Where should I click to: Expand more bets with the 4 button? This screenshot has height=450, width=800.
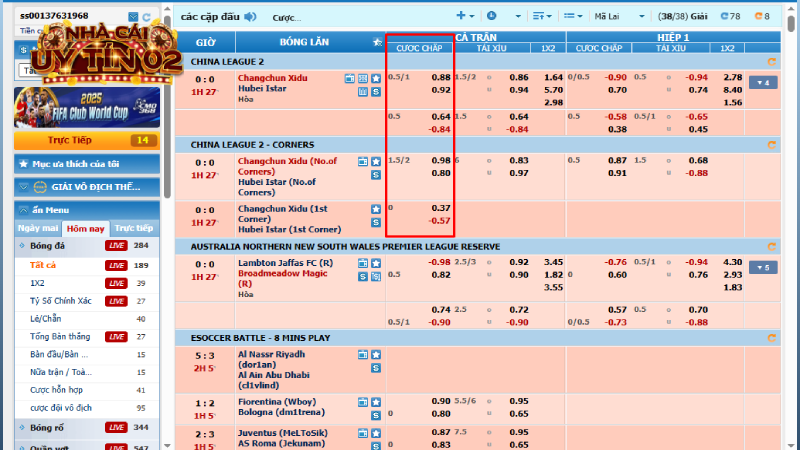[x=763, y=83]
